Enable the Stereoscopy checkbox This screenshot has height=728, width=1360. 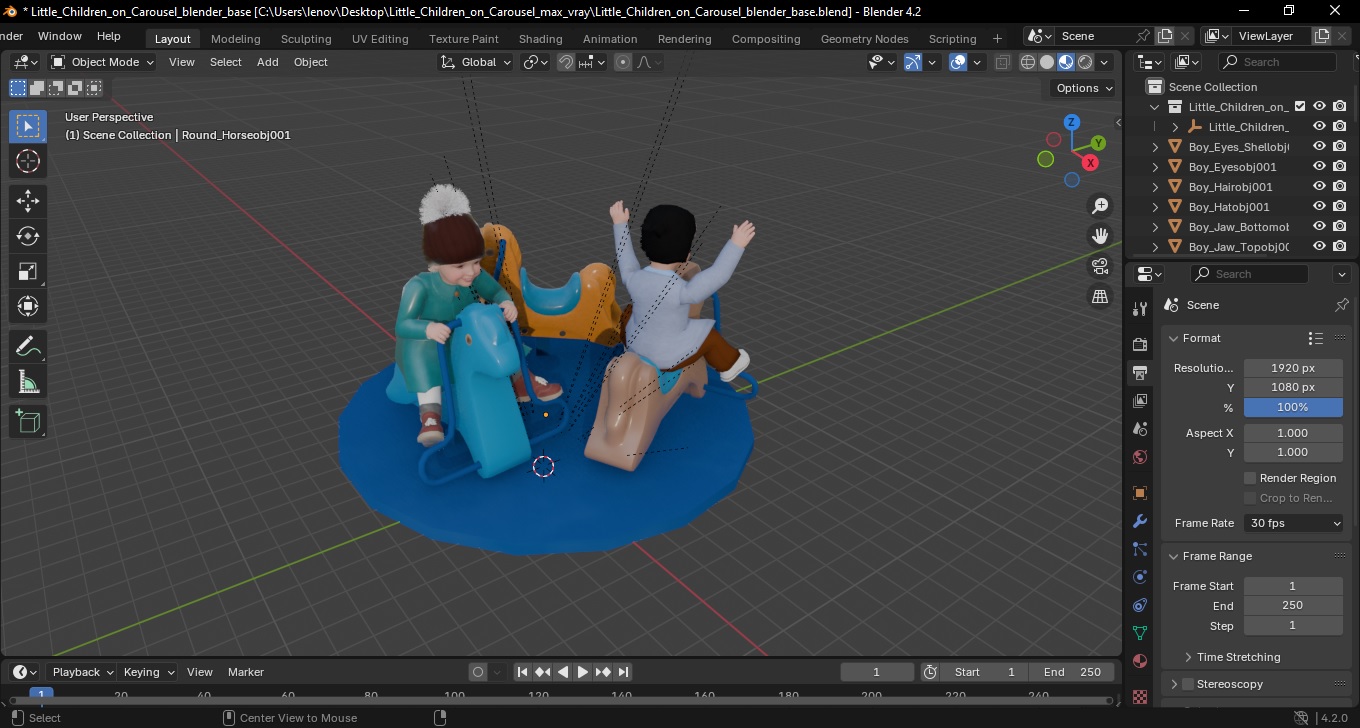point(1188,684)
